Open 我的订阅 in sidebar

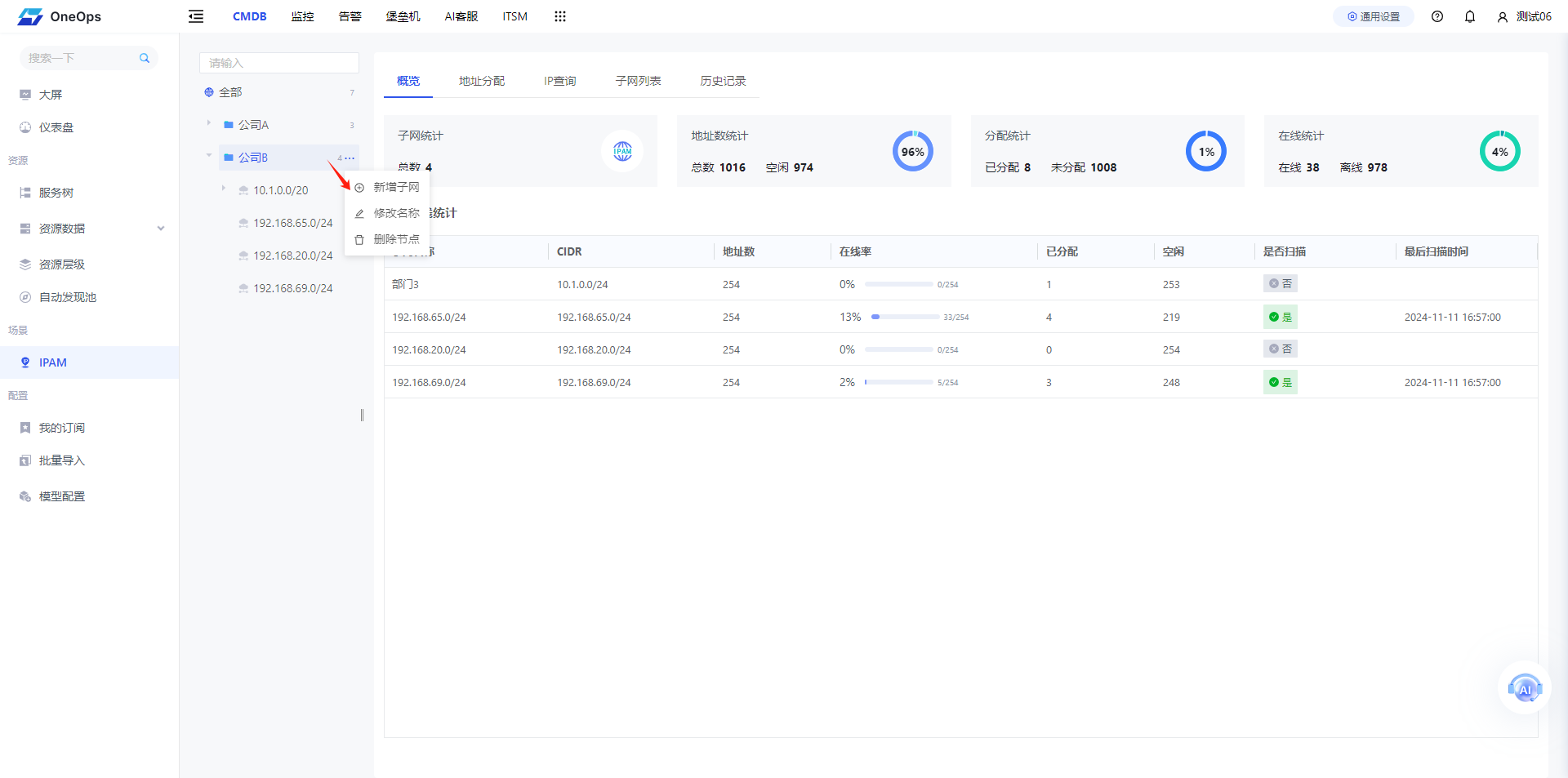coord(62,428)
